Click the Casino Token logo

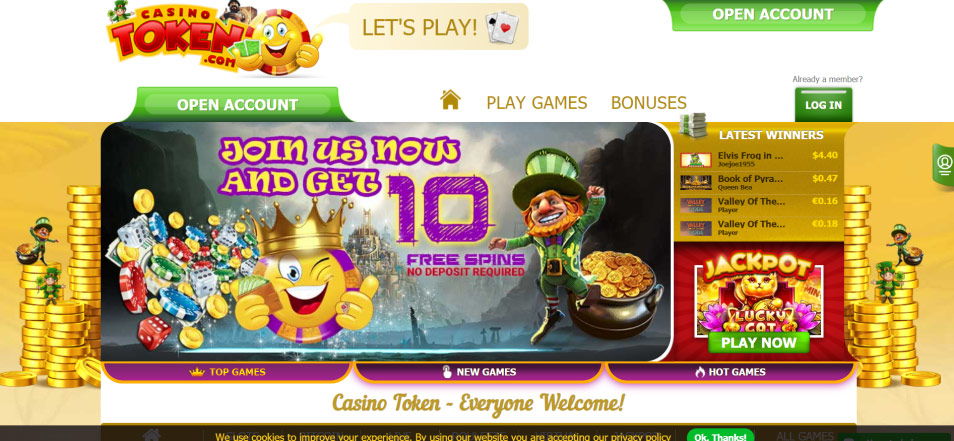215,38
